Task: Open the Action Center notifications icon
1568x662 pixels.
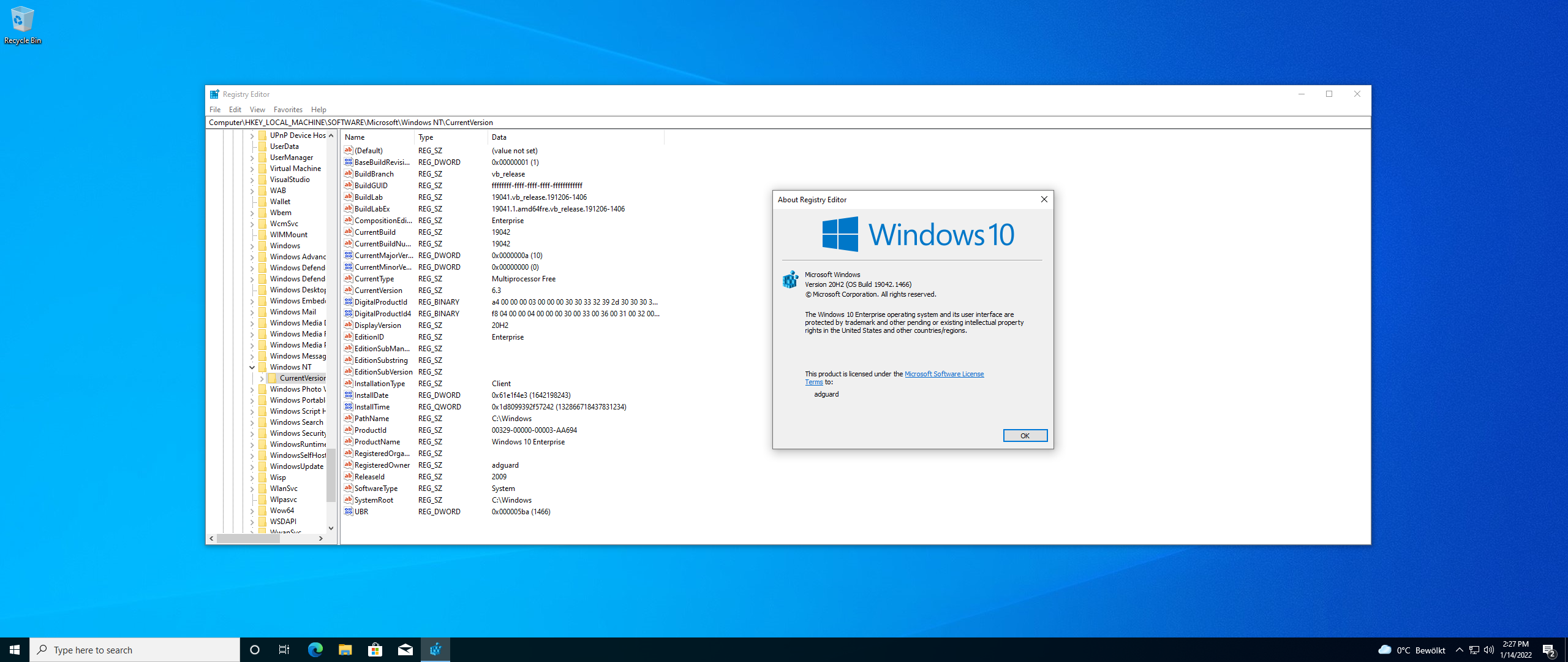Action: coord(1549,650)
